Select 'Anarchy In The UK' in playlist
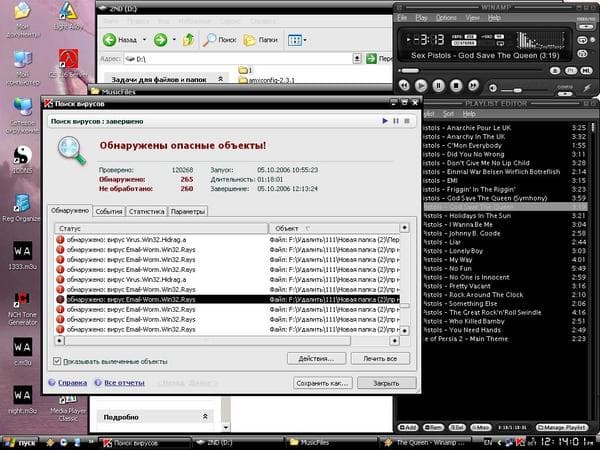Screen dimensions: 600x450 pyautogui.click(x=504, y=137)
